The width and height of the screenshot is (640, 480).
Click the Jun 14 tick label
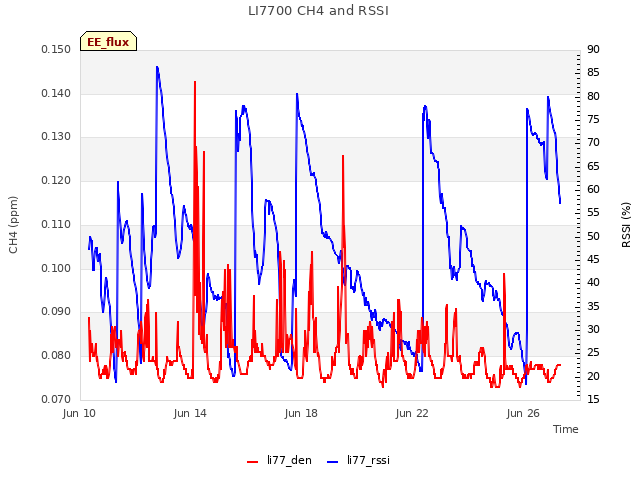[x=190, y=413]
